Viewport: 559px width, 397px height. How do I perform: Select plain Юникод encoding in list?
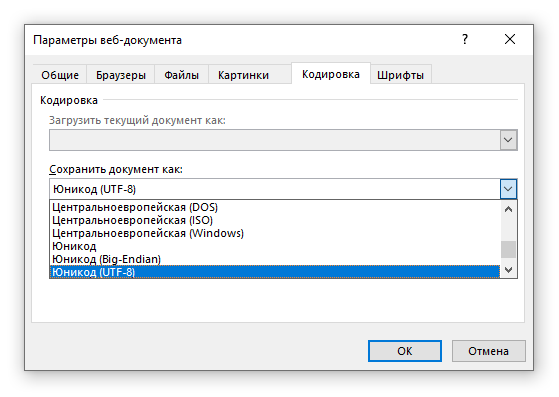click(275, 246)
